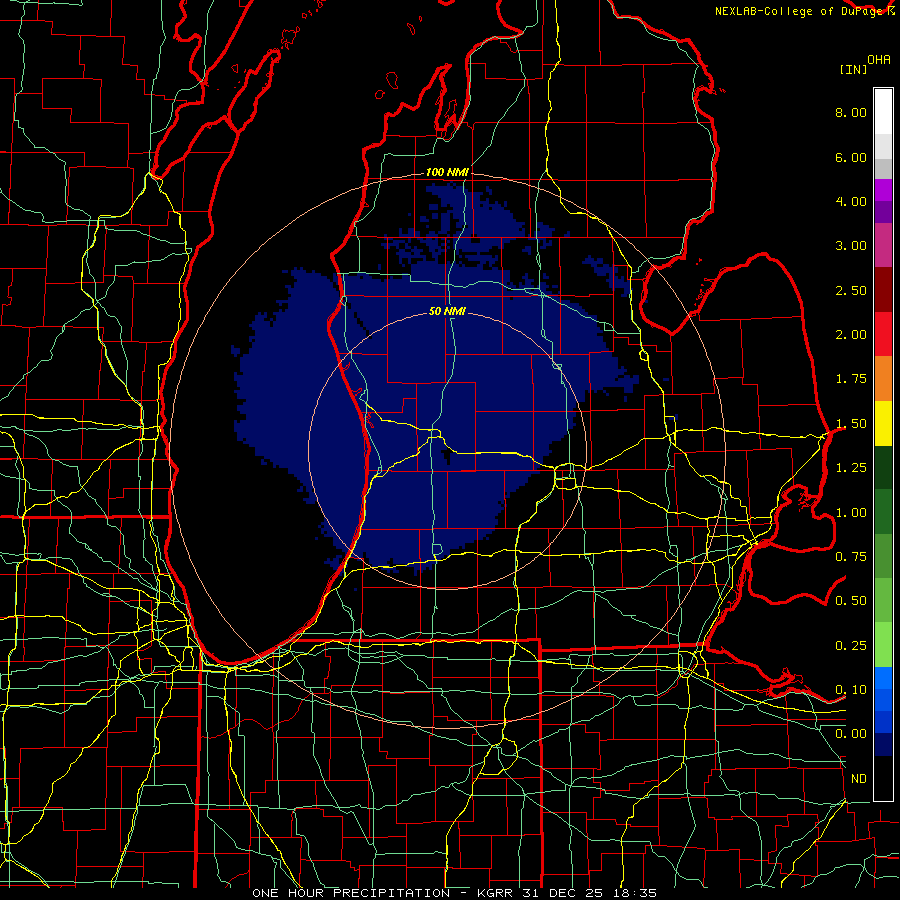Click the 50 NMI range ring label

coord(447,311)
